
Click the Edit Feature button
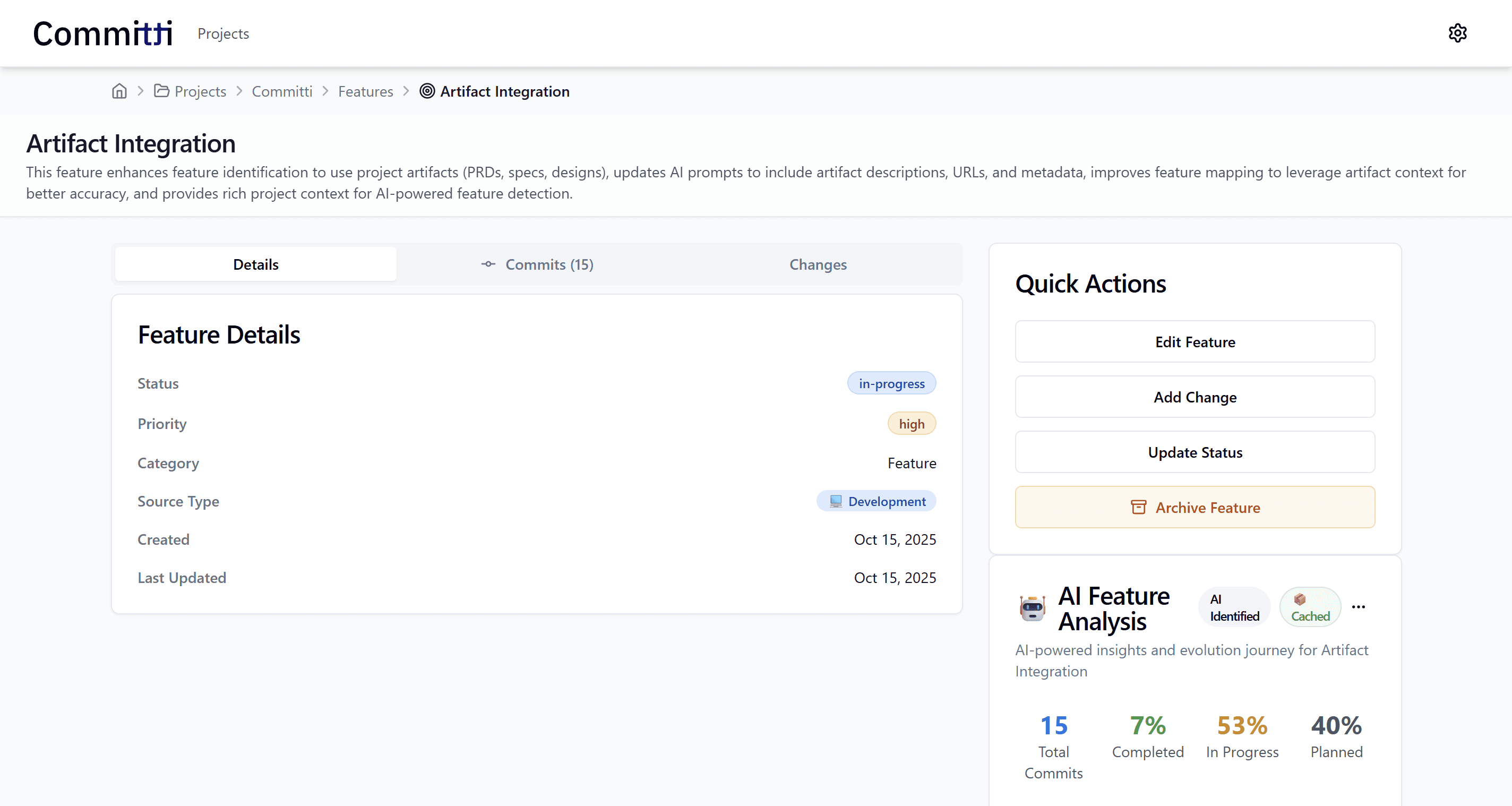pos(1195,341)
